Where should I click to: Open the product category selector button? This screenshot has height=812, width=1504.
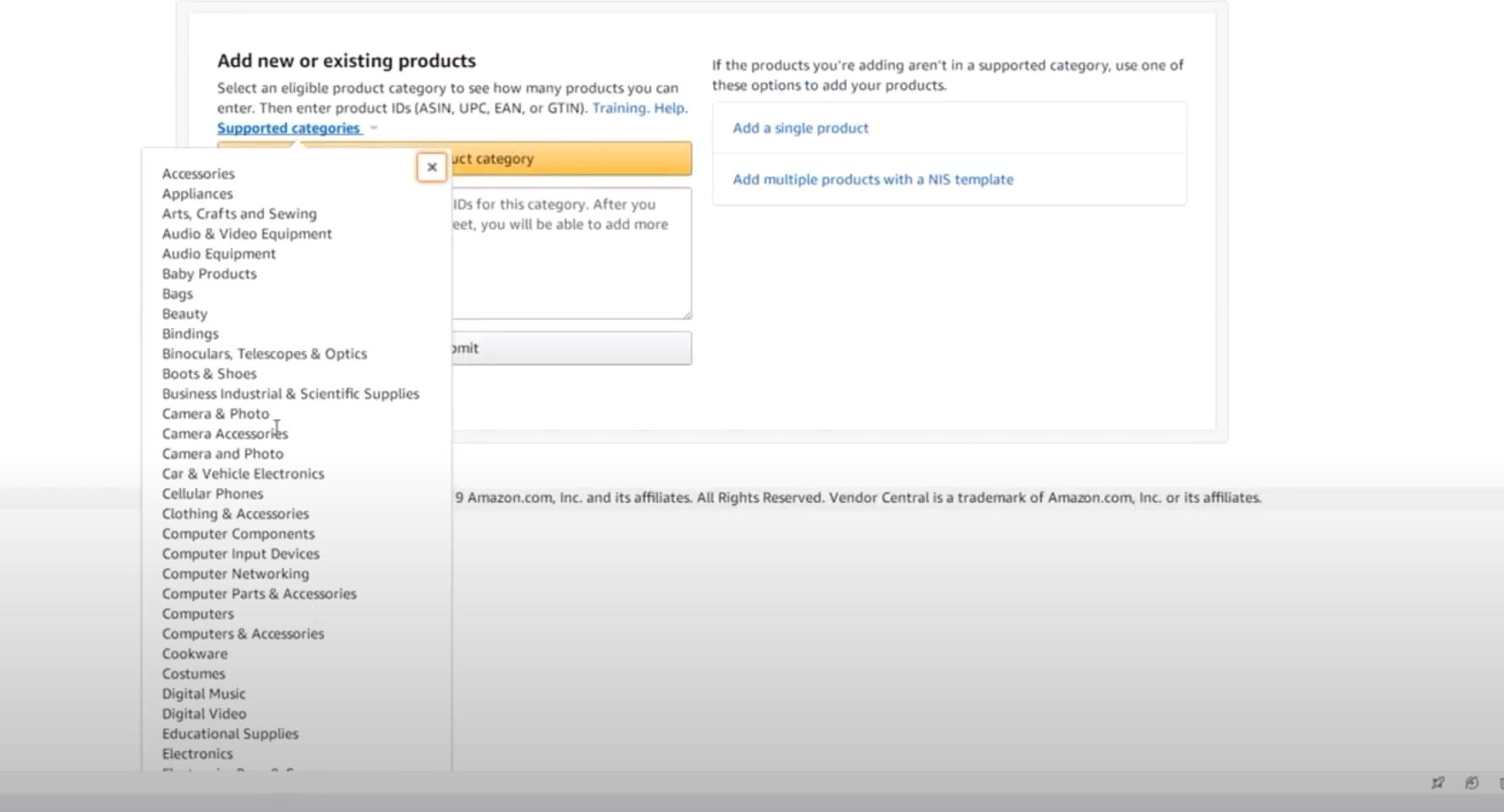pos(571,159)
